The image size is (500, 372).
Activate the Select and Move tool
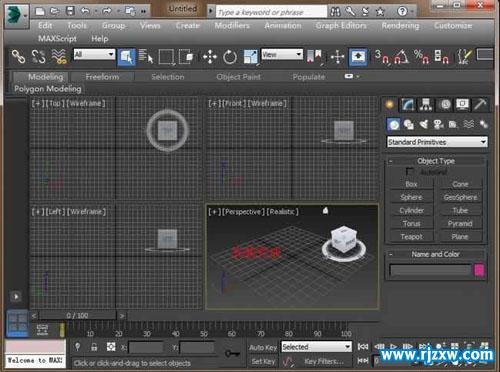point(210,57)
